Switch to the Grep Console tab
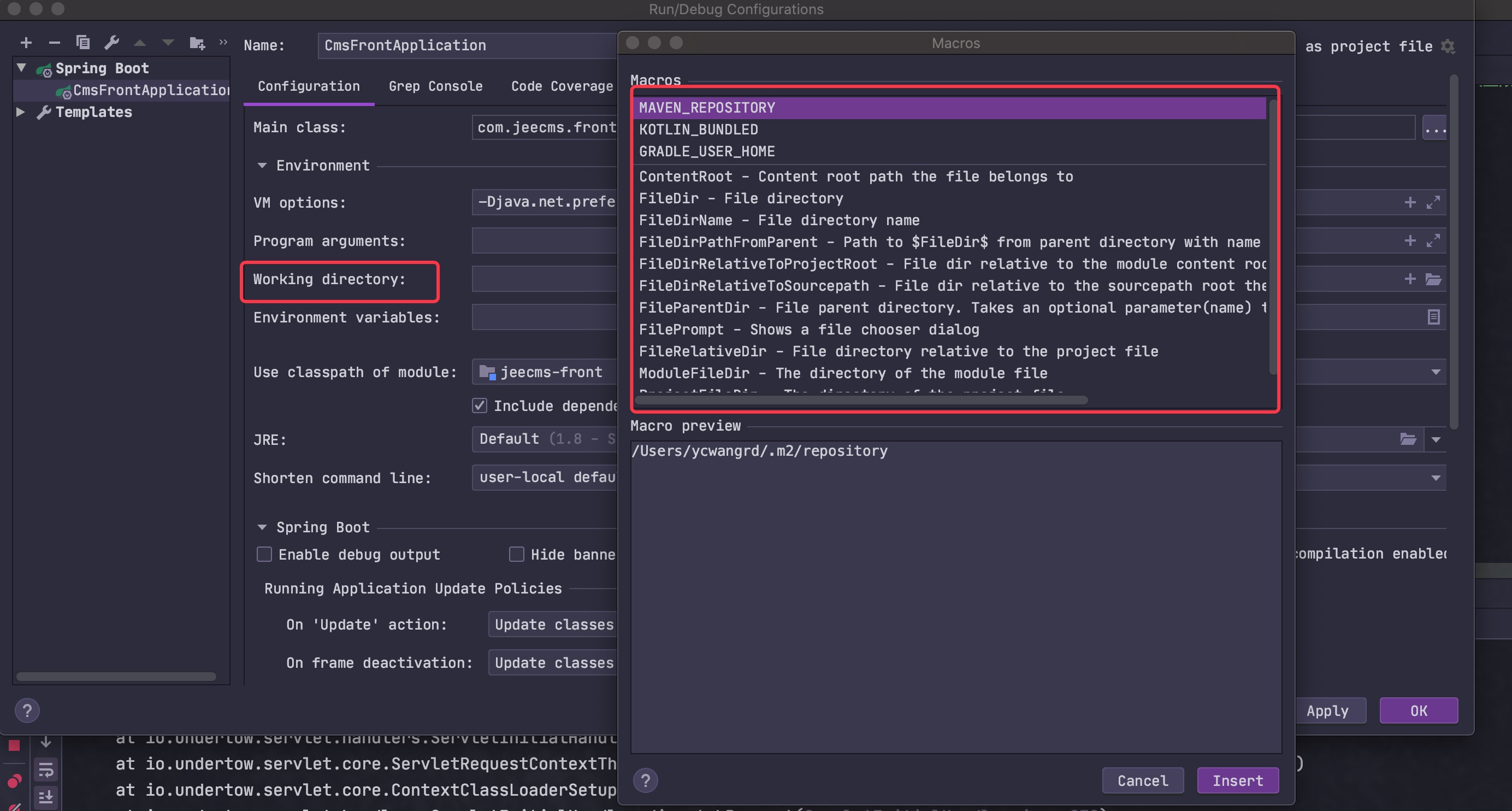 tap(435, 86)
